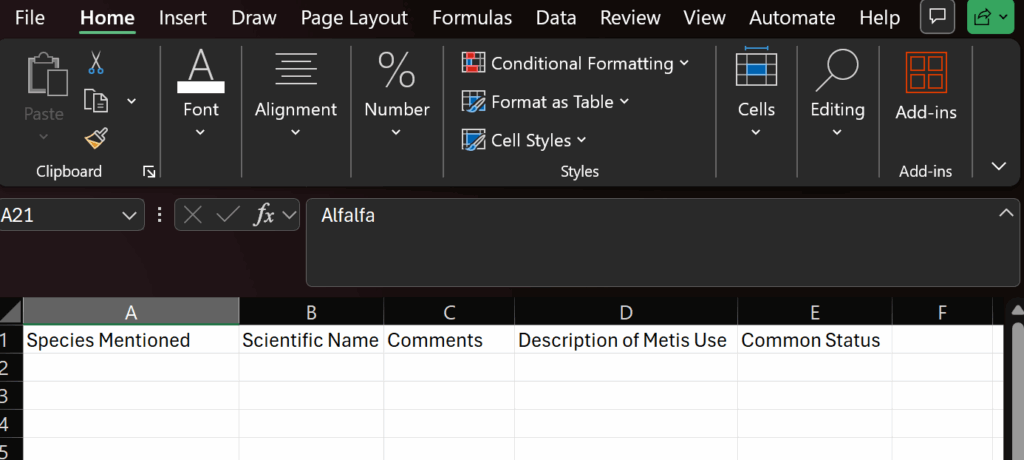Click the Copy icon in Clipboard
The width and height of the screenshot is (1024, 460).
(x=96, y=101)
